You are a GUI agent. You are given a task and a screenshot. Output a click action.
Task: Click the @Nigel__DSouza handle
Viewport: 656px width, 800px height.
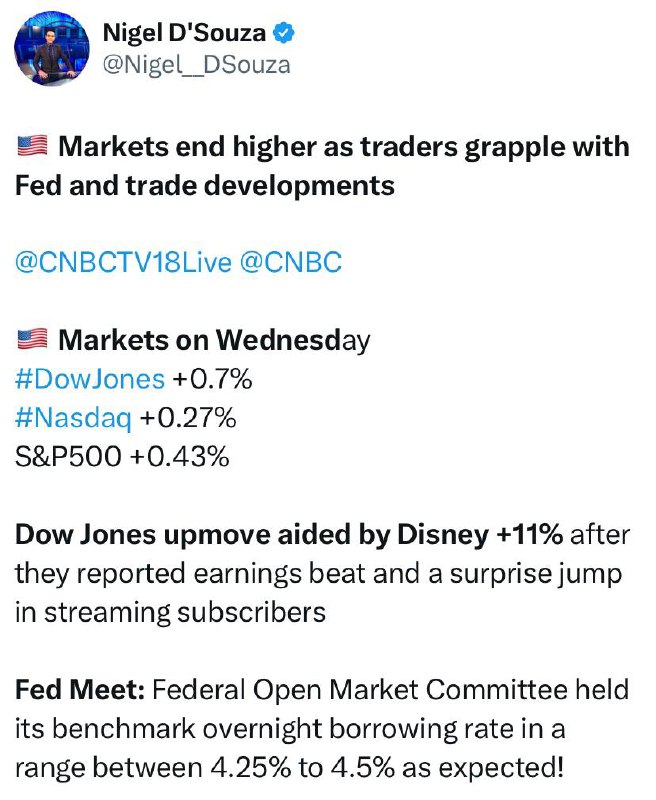point(196,65)
